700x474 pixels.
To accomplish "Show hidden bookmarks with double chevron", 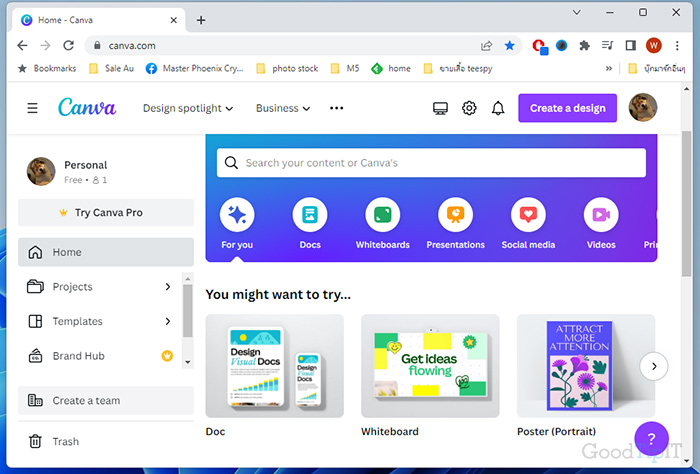I will 608,68.
